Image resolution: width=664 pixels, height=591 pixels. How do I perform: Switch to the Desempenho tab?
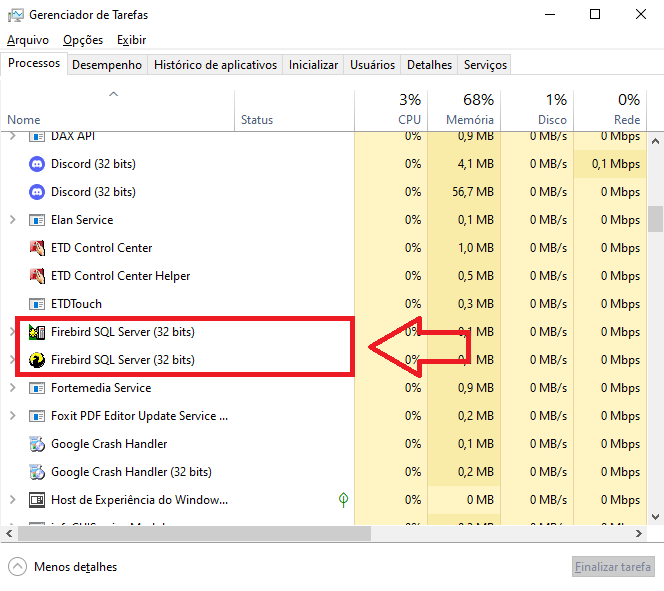click(x=107, y=65)
